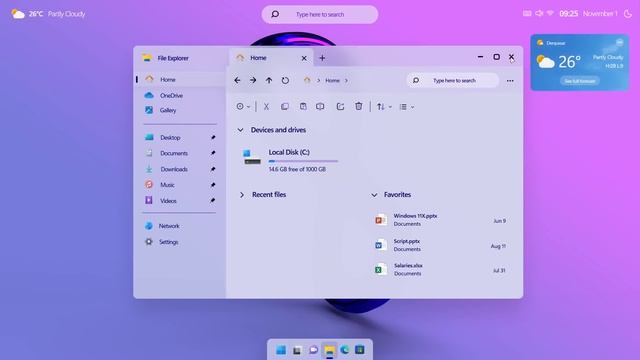Go forward with the right arrow
This screenshot has width=640, height=360.
253,80
